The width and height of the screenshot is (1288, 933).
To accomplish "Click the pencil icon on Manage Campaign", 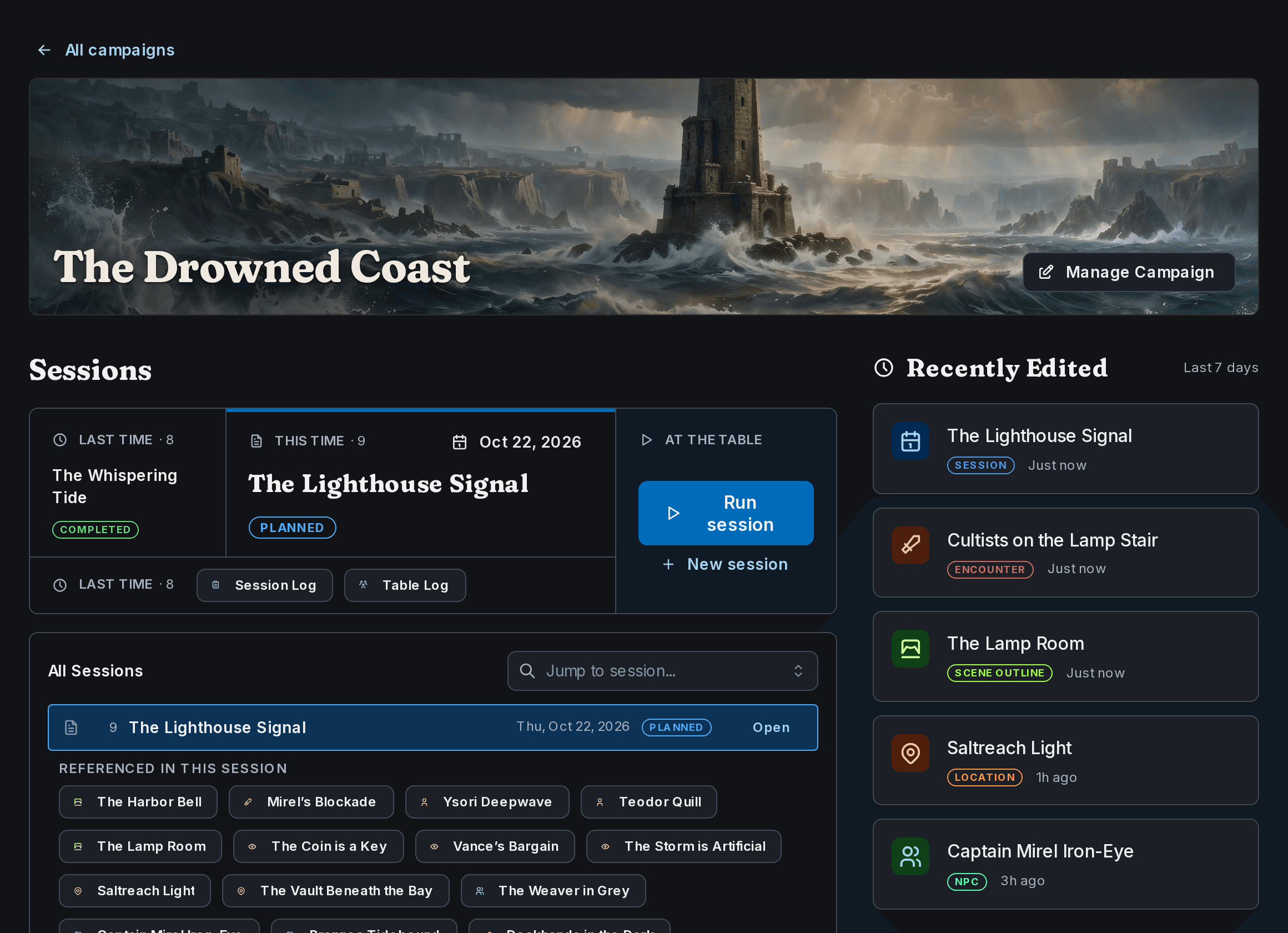I will [1045, 272].
